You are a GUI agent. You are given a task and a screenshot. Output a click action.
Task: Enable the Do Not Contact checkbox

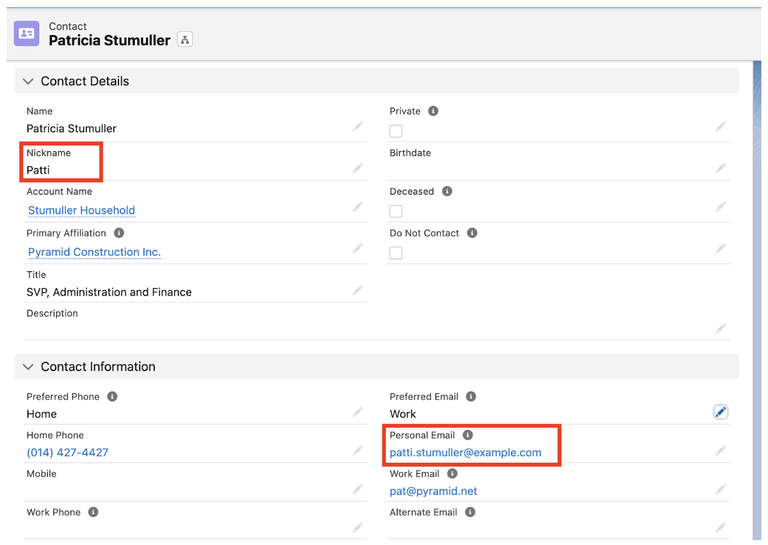pos(396,253)
